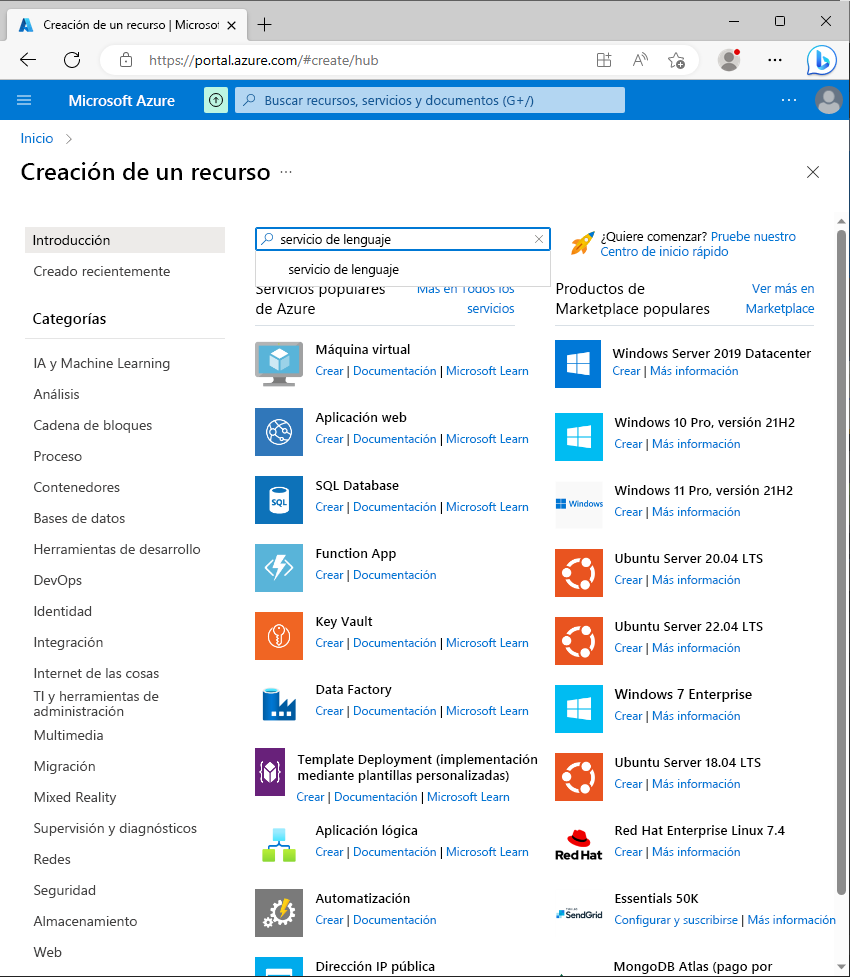Select Creado recientemente in side menu
The width and height of the screenshot is (850, 977).
coord(102,271)
